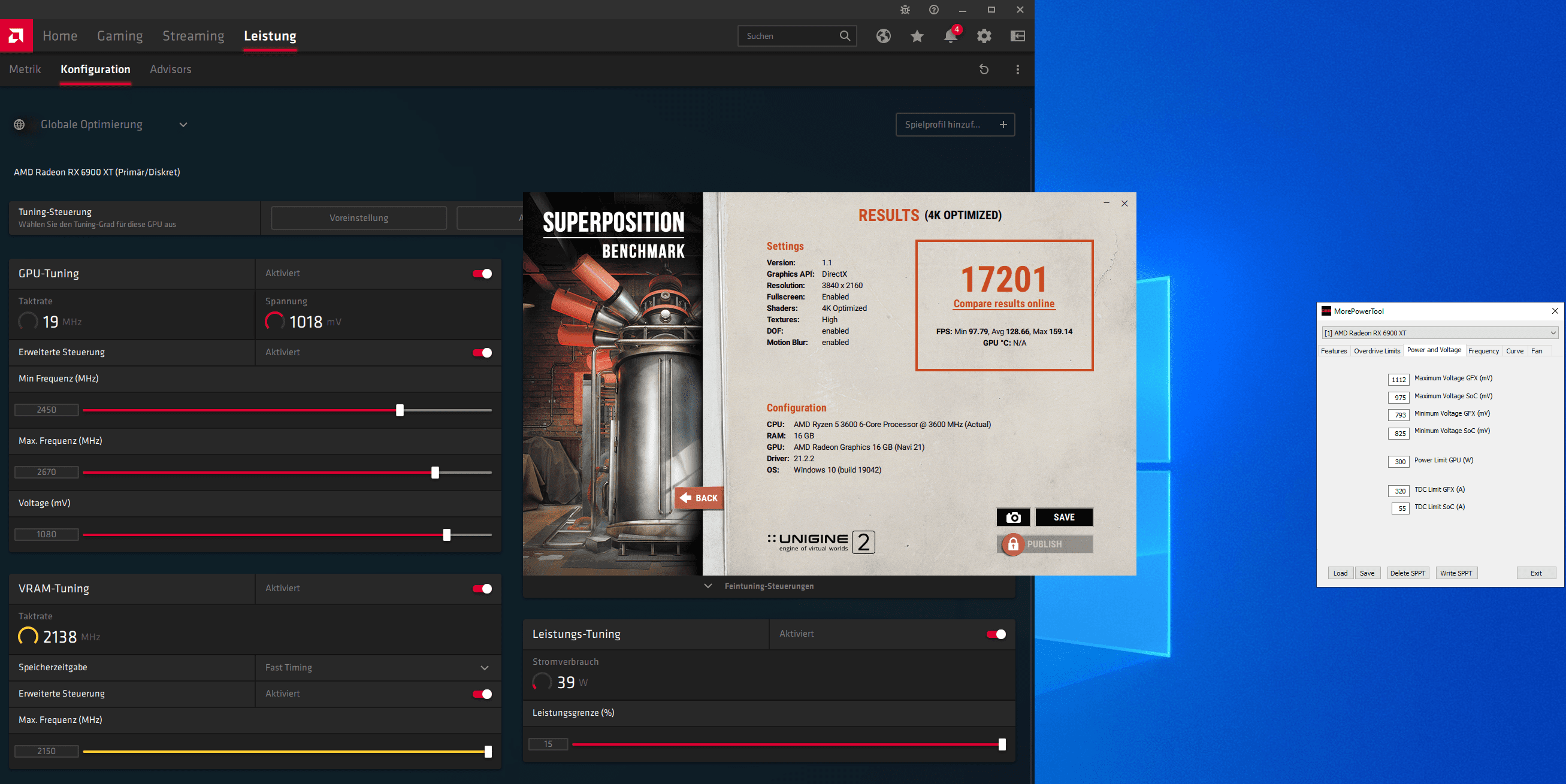Click Spielprofil hinzufügen button

tap(955, 125)
